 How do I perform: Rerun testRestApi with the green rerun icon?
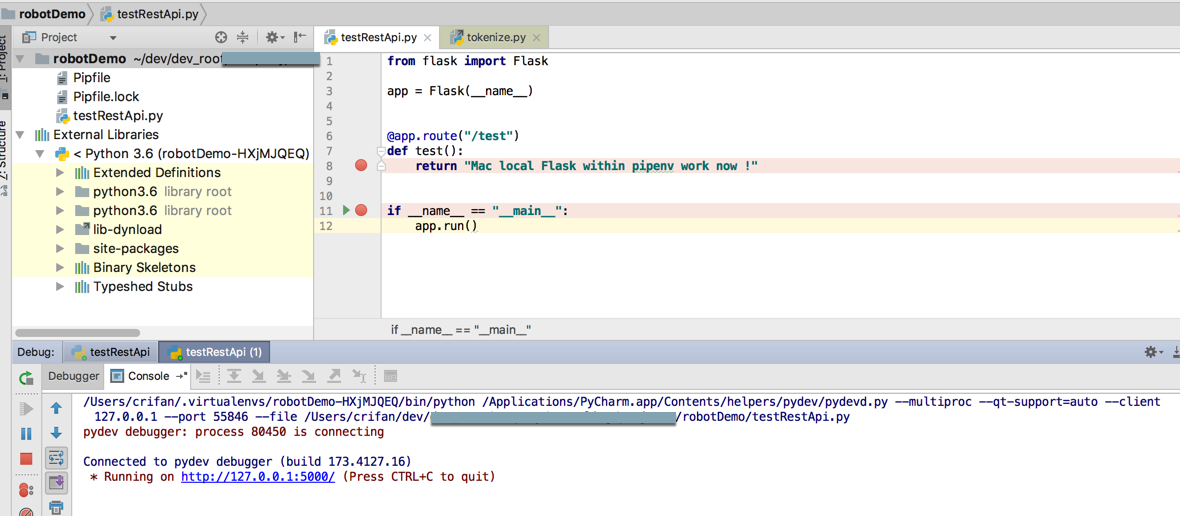point(26,377)
